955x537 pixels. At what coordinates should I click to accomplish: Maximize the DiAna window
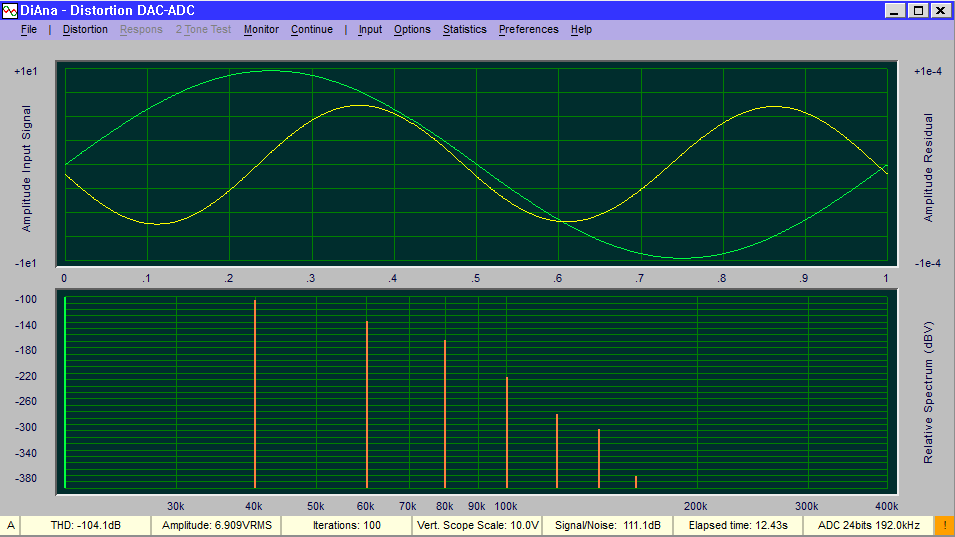click(x=917, y=10)
